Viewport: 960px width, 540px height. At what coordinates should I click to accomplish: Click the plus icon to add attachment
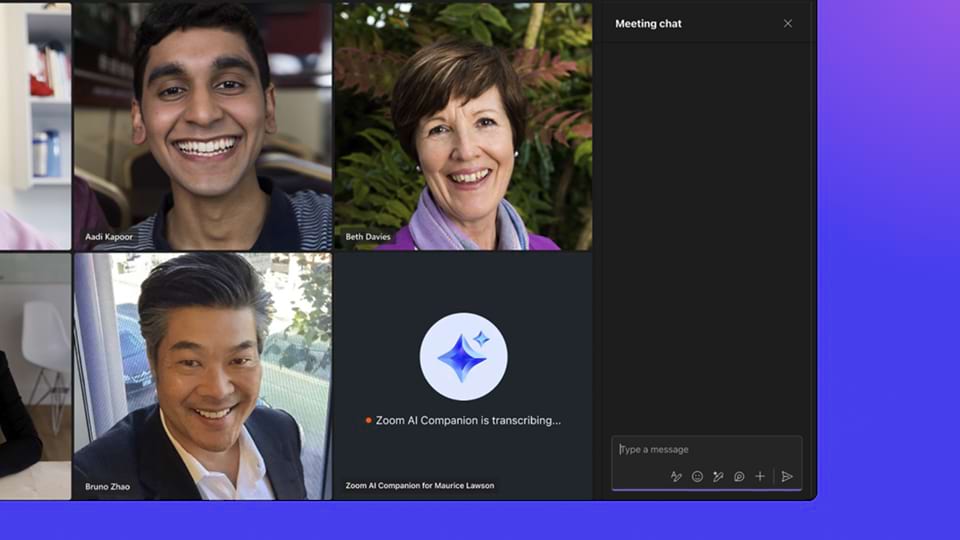click(x=760, y=477)
